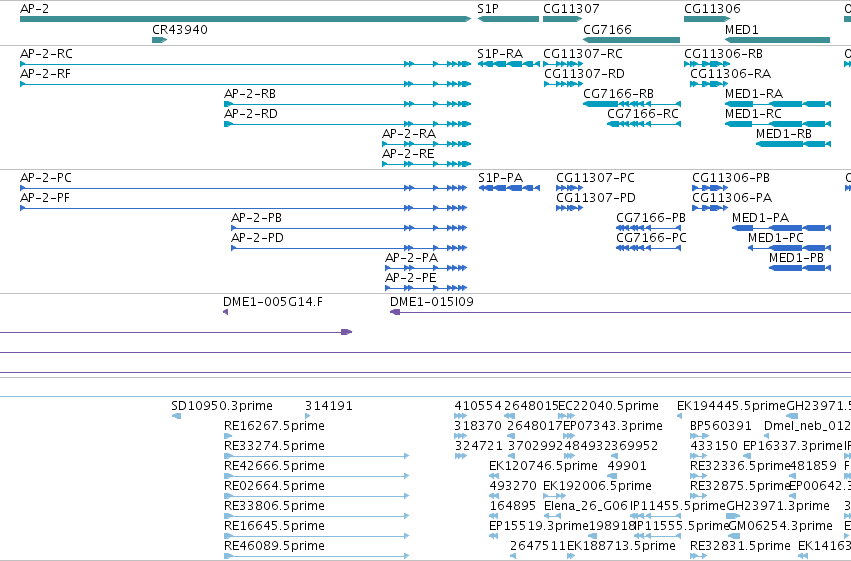This screenshot has width=851, height=561.
Task: Select EST 410554
Action: click(460, 416)
